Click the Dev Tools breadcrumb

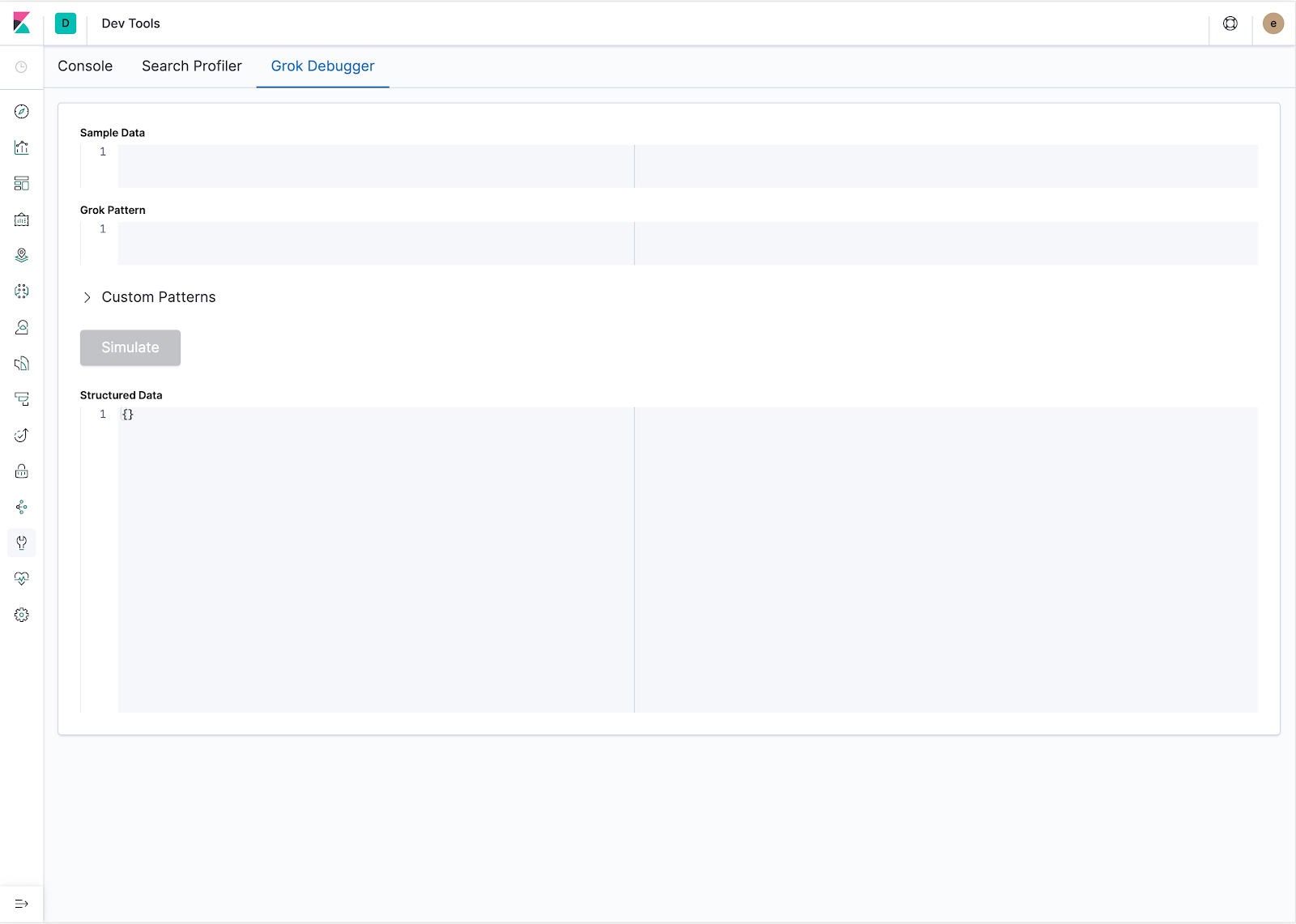pos(130,23)
